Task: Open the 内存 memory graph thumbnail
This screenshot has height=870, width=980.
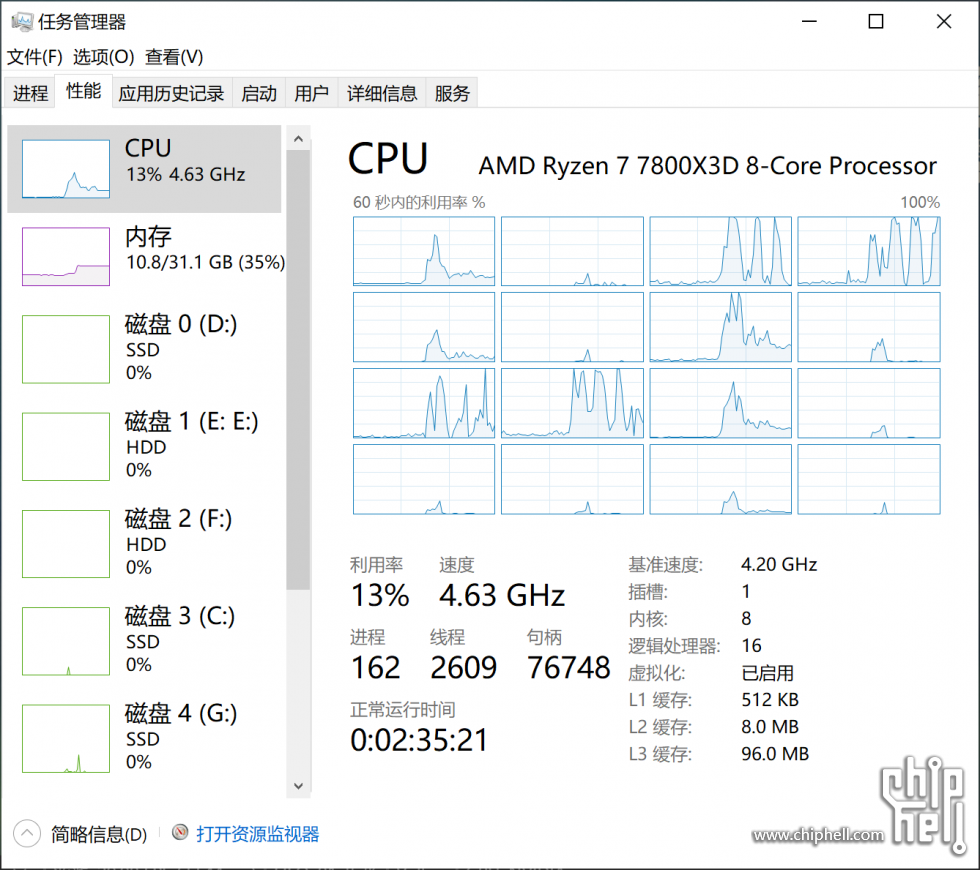Action: tap(66, 257)
